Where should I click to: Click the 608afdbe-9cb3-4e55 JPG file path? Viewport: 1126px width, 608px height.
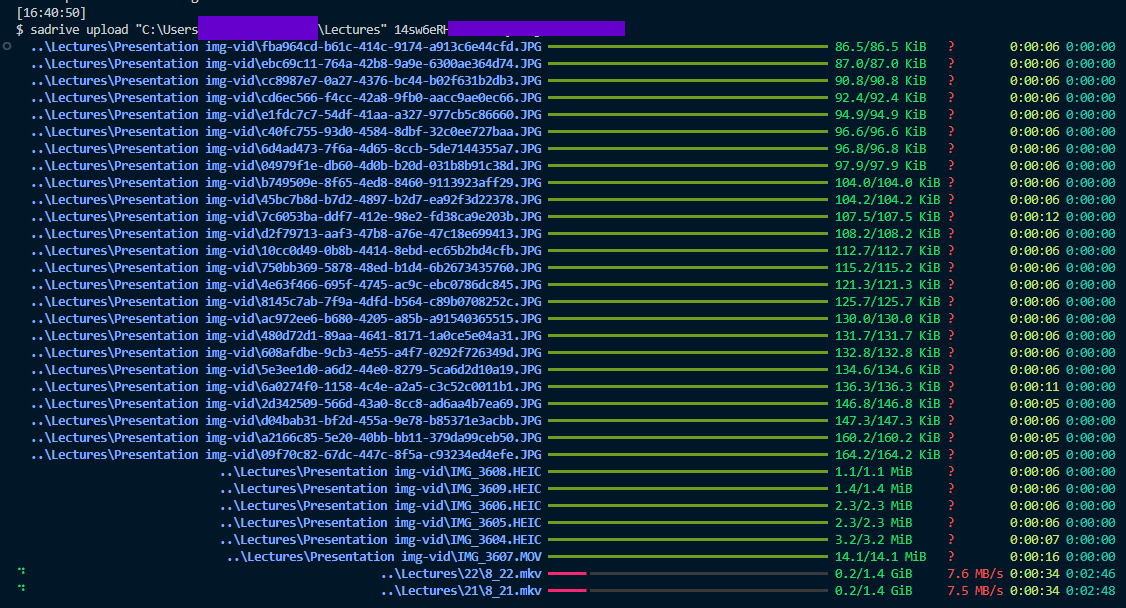(286, 352)
